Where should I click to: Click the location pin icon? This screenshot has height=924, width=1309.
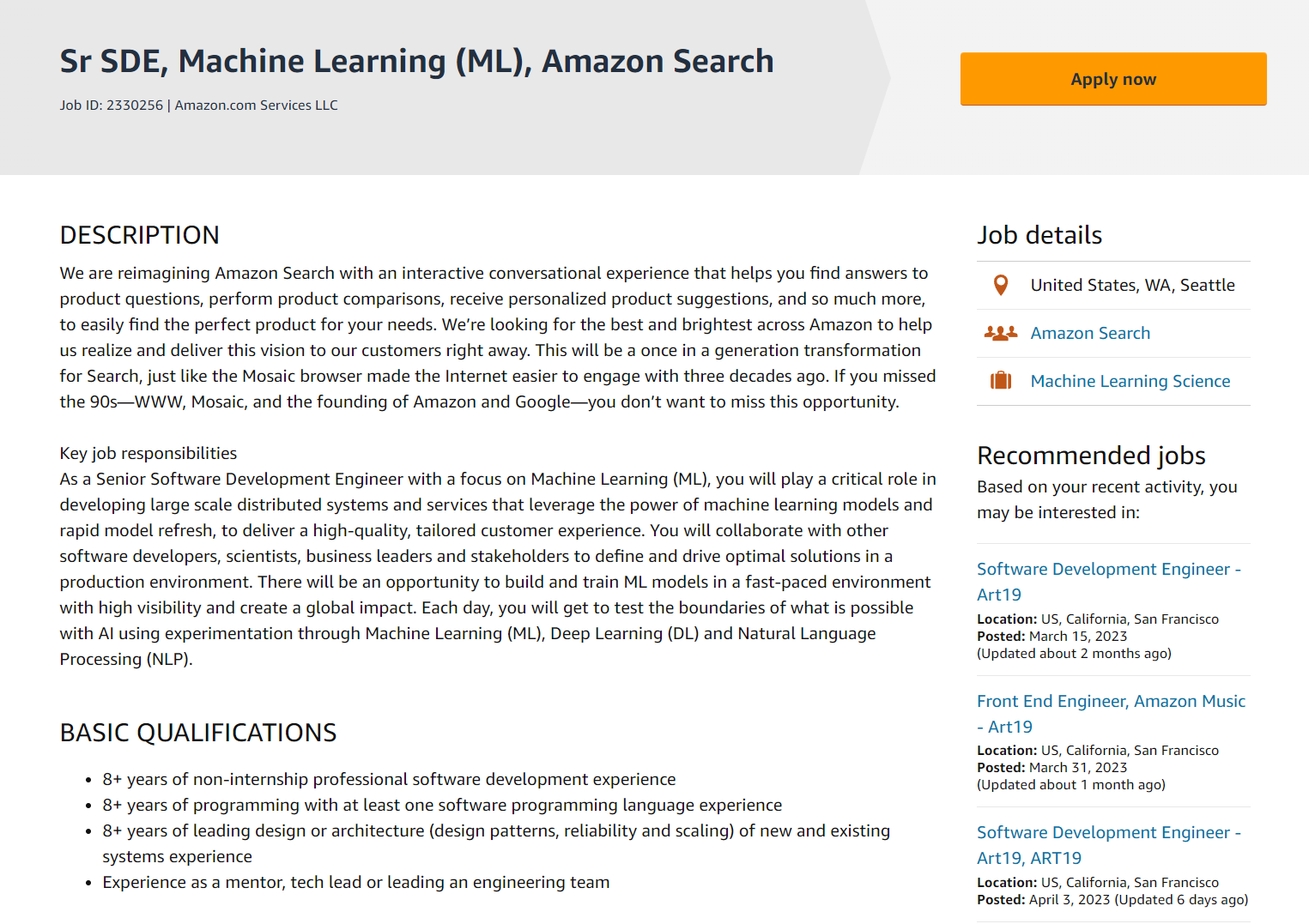(1000, 285)
